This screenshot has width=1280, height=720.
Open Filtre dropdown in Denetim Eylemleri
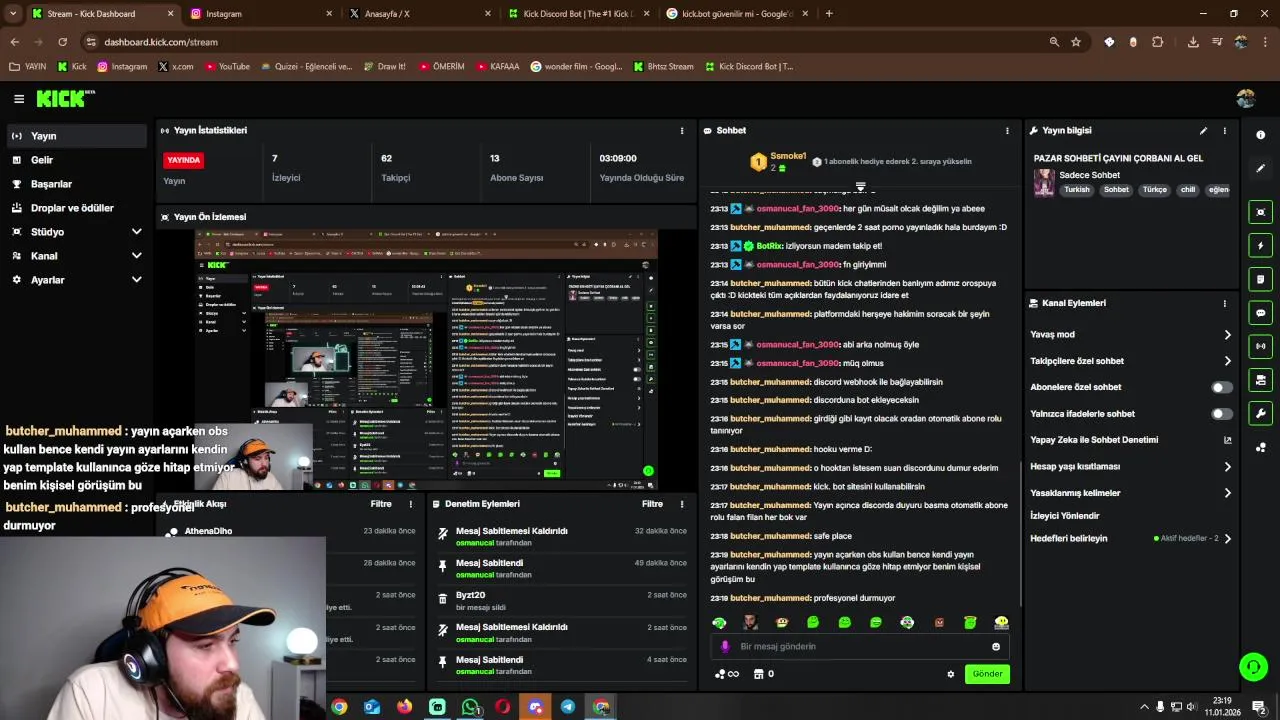[x=652, y=504]
